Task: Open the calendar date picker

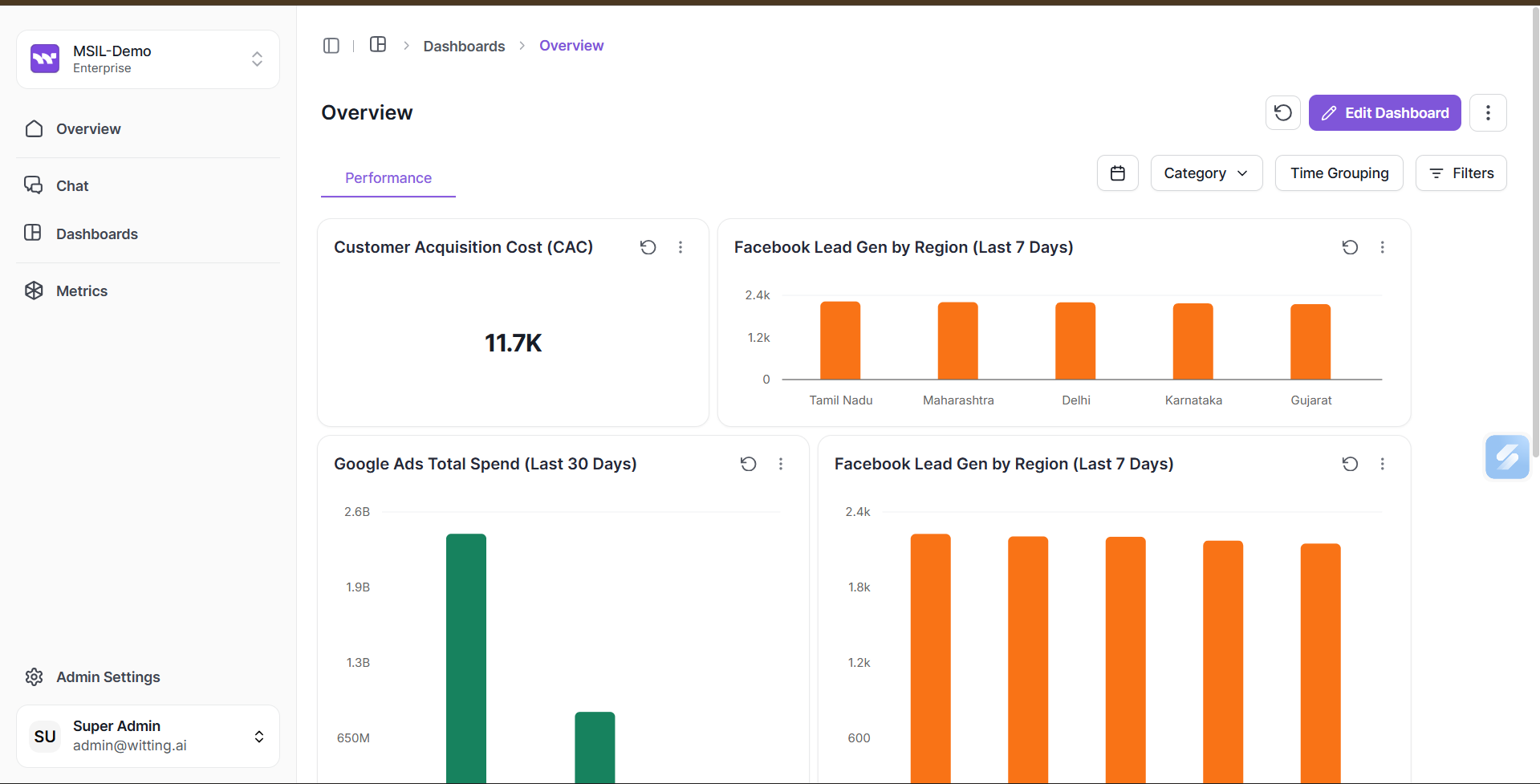Action: tap(1117, 173)
